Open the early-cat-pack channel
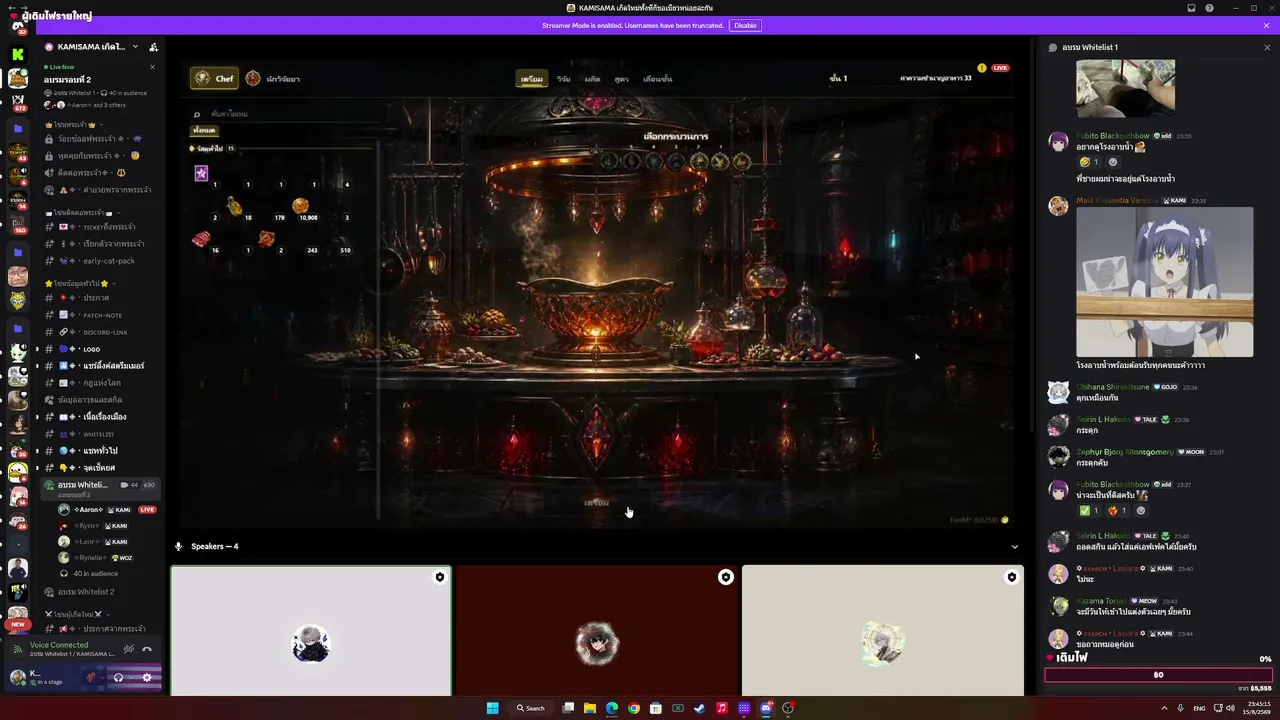The image size is (1280, 720). [100, 261]
